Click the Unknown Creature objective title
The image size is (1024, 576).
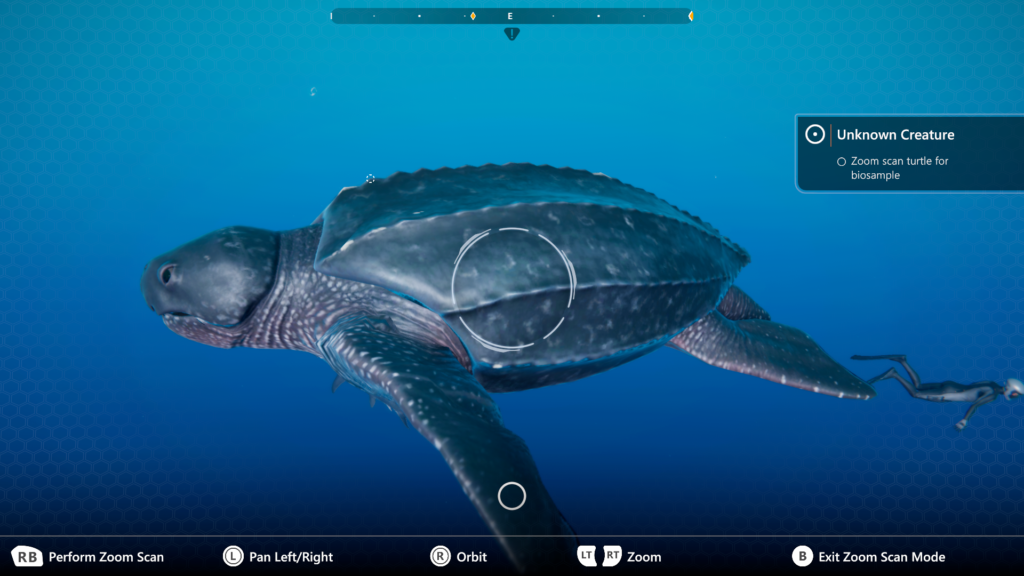pos(895,135)
